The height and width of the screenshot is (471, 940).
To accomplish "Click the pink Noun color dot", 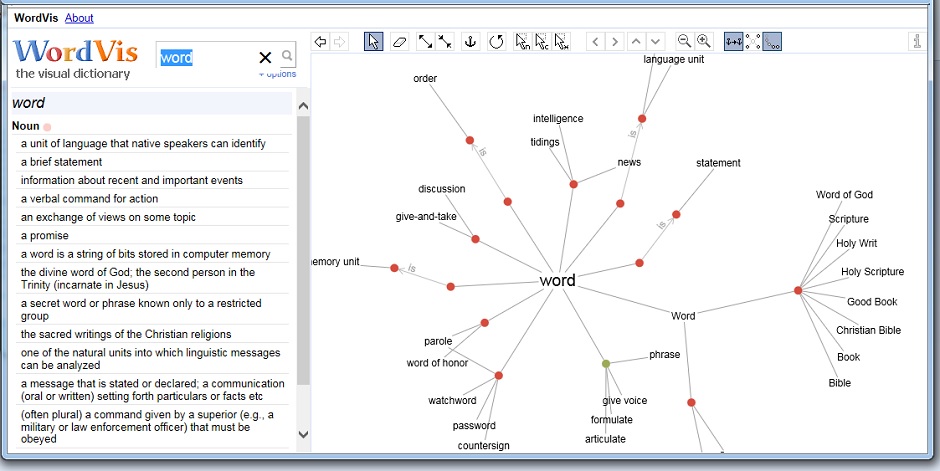I will (47, 127).
